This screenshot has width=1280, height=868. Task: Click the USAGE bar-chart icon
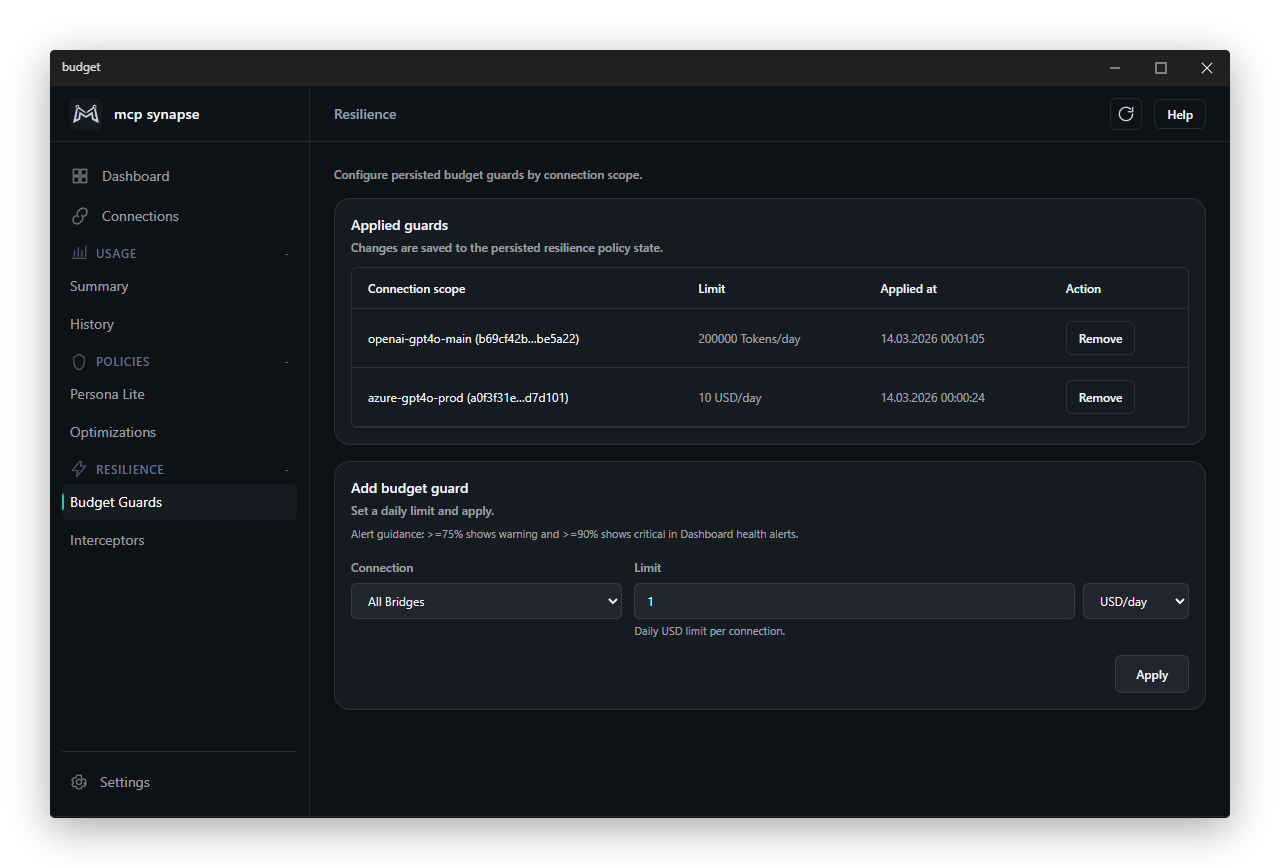click(x=78, y=252)
